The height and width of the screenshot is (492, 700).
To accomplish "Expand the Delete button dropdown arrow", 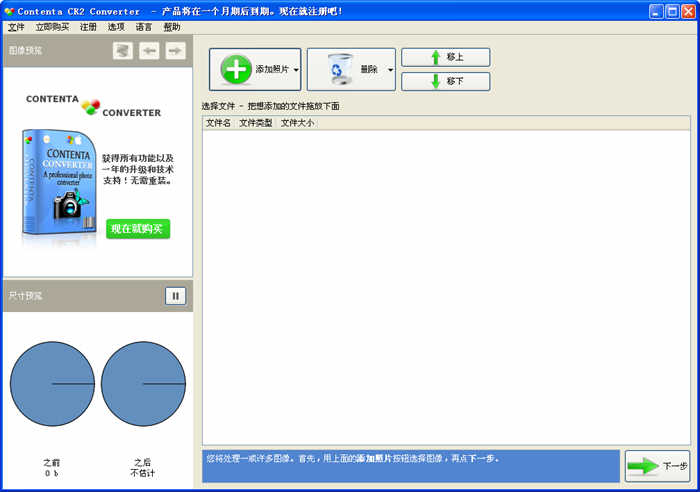I will click(x=390, y=70).
